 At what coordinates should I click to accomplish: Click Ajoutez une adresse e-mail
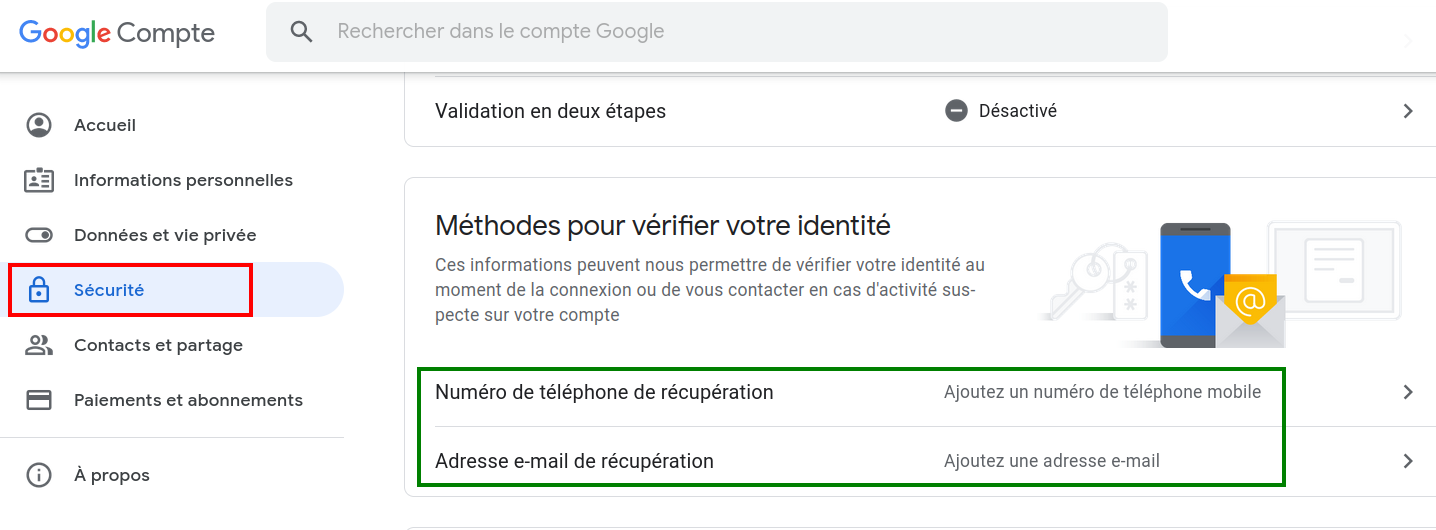click(x=1052, y=461)
